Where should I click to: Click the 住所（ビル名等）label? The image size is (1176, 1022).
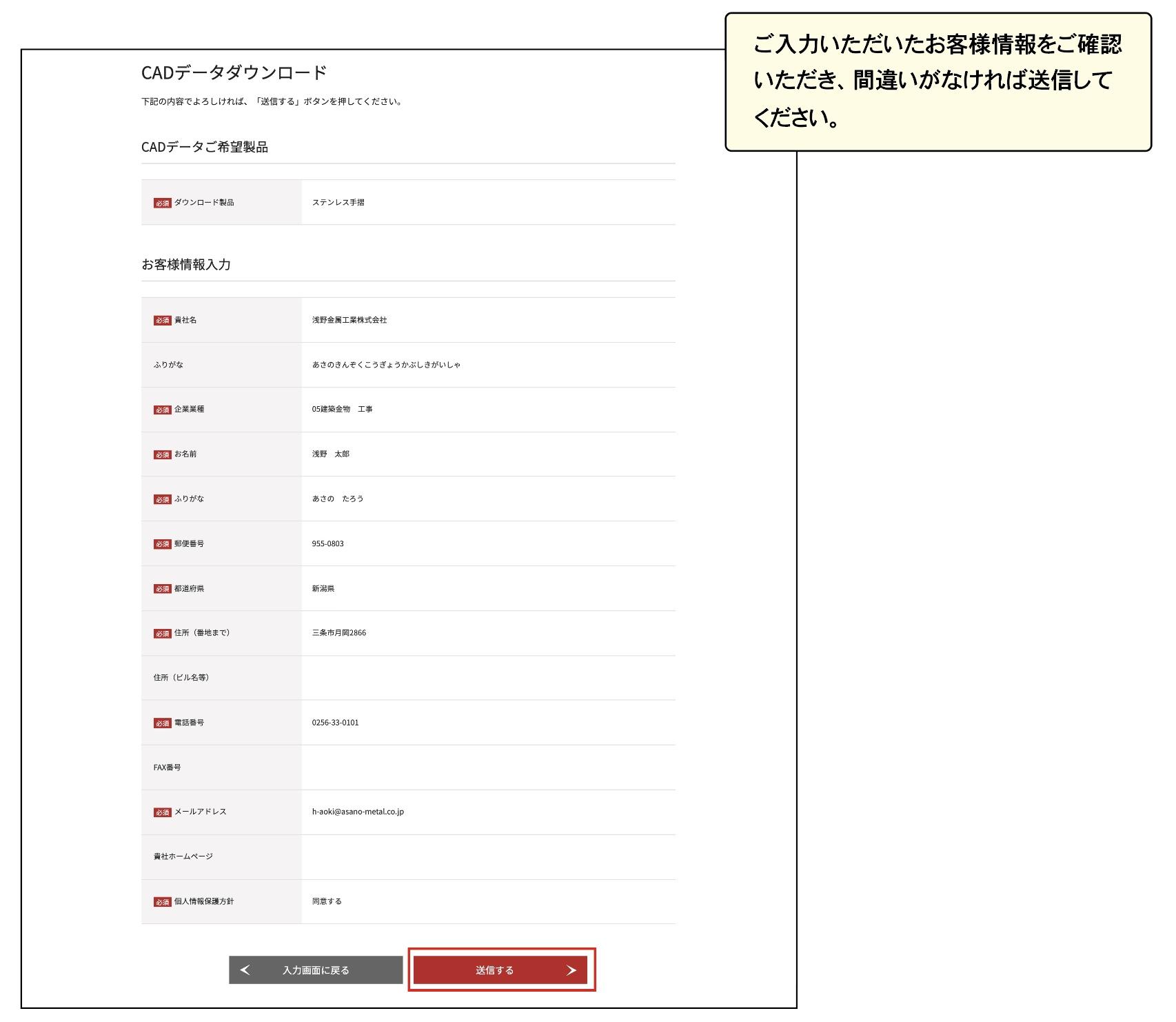pos(181,677)
